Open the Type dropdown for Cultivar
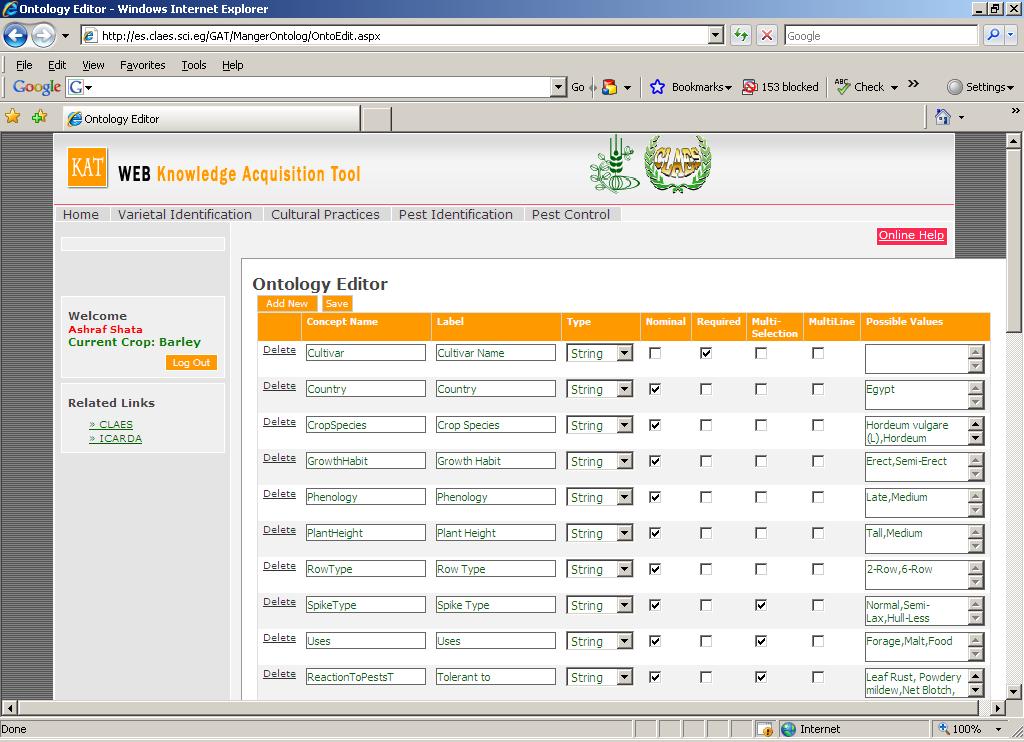The image size is (1024, 742). (624, 353)
